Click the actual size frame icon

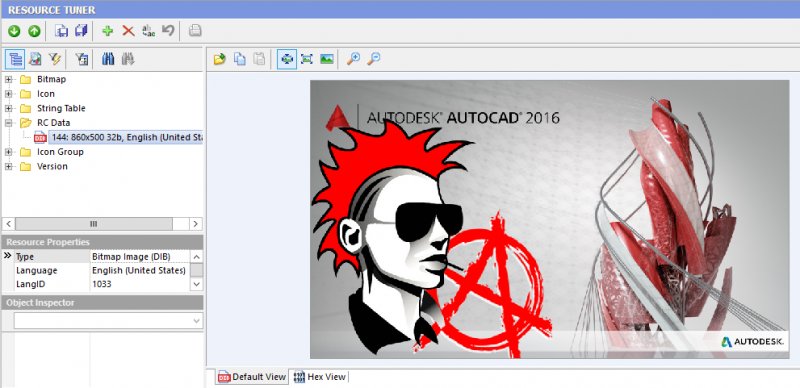[x=307, y=59]
